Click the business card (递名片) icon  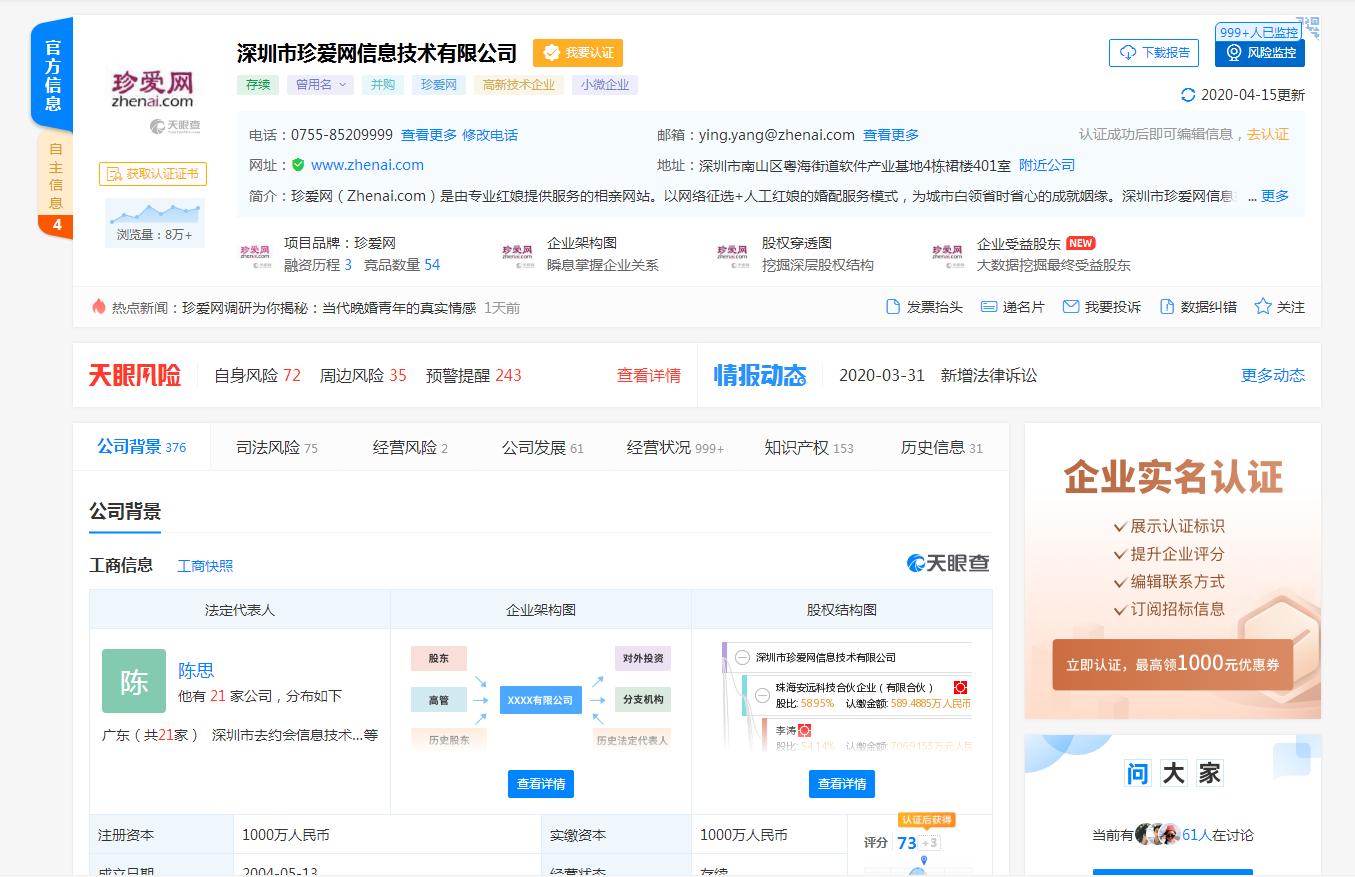click(x=989, y=307)
